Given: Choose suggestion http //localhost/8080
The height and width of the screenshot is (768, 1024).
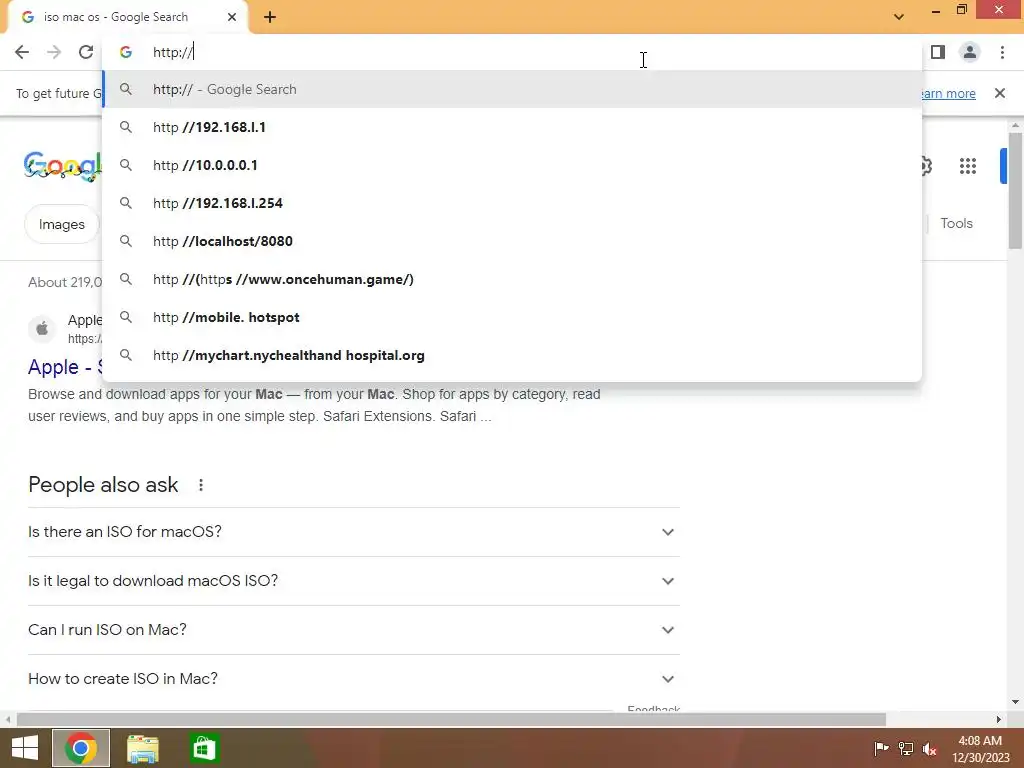Looking at the screenshot, I should pyautogui.click(x=512, y=241).
